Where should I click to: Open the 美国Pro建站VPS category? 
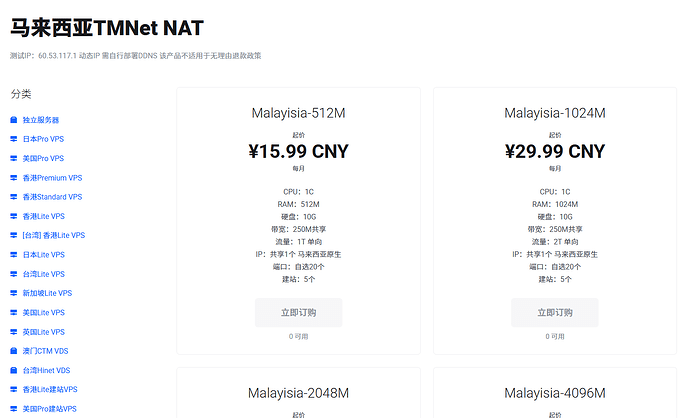(49, 409)
